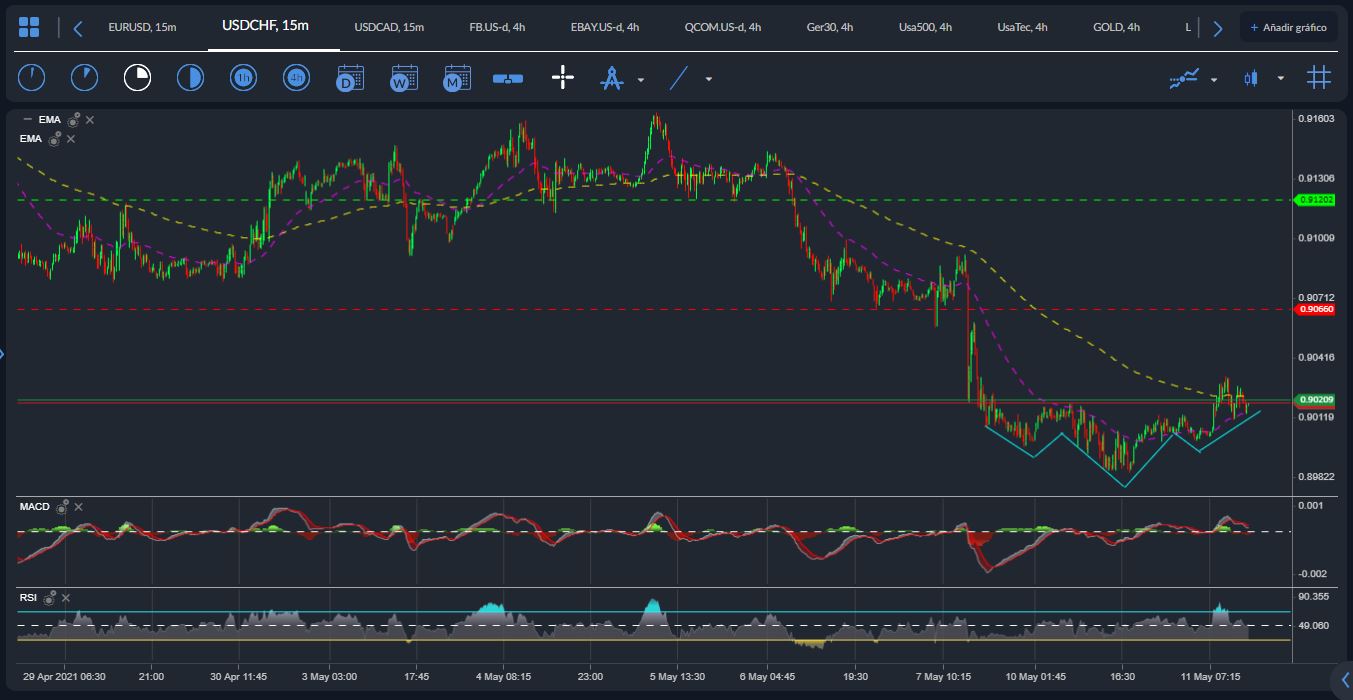The image size is (1353, 700).
Task: Click the current price 0.90209 label
Action: tap(1315, 400)
